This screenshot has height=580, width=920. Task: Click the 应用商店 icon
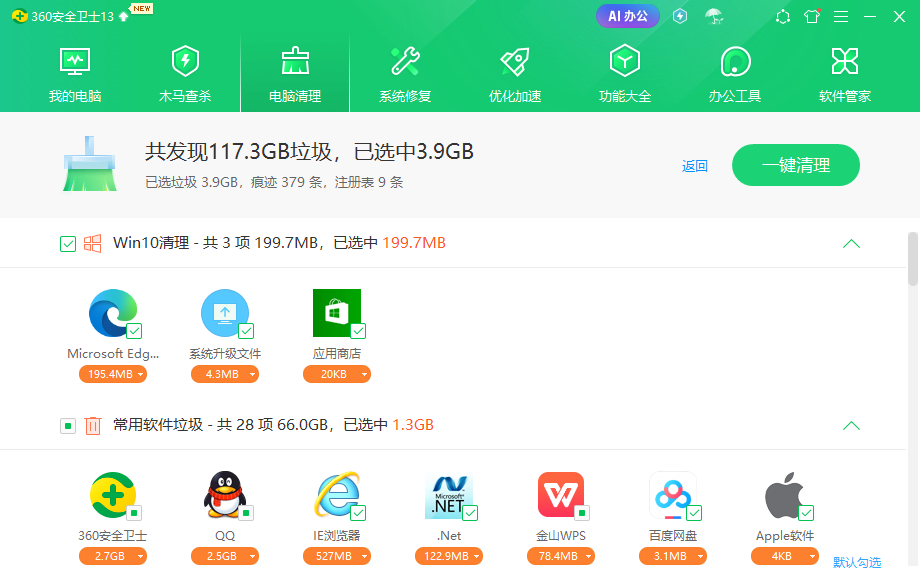pyautogui.click(x=337, y=313)
